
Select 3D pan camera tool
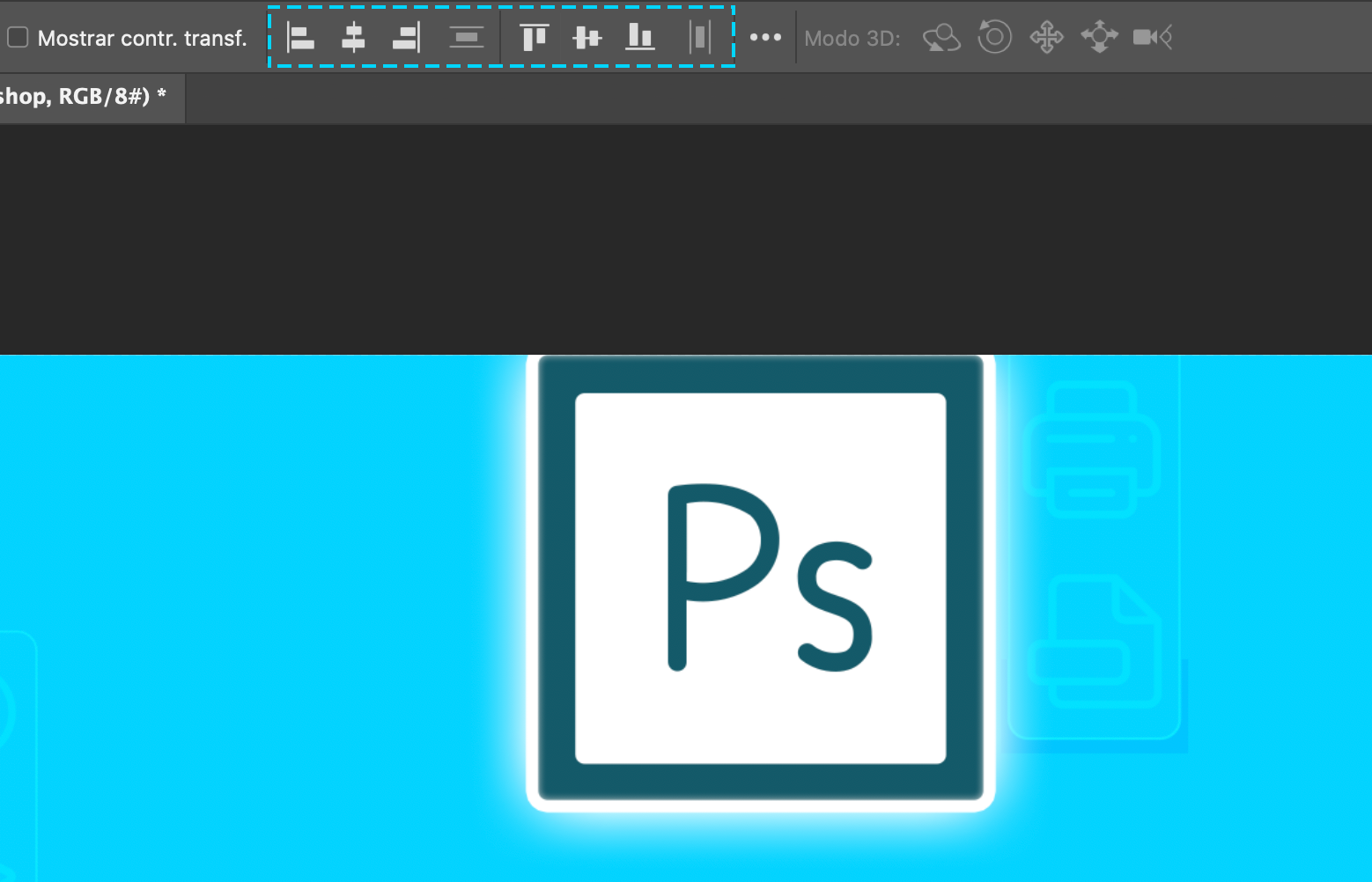1046,37
